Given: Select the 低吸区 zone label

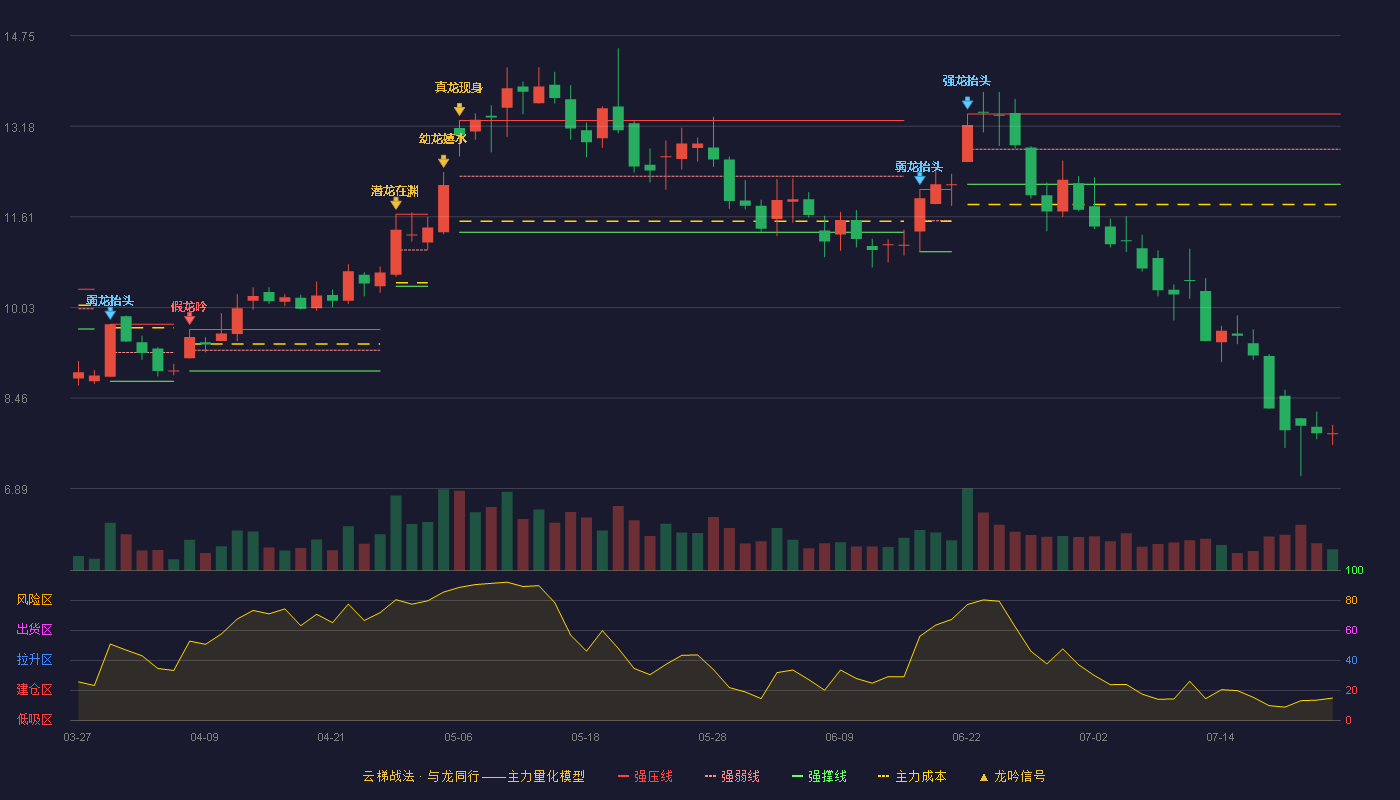Looking at the screenshot, I should point(34,719).
